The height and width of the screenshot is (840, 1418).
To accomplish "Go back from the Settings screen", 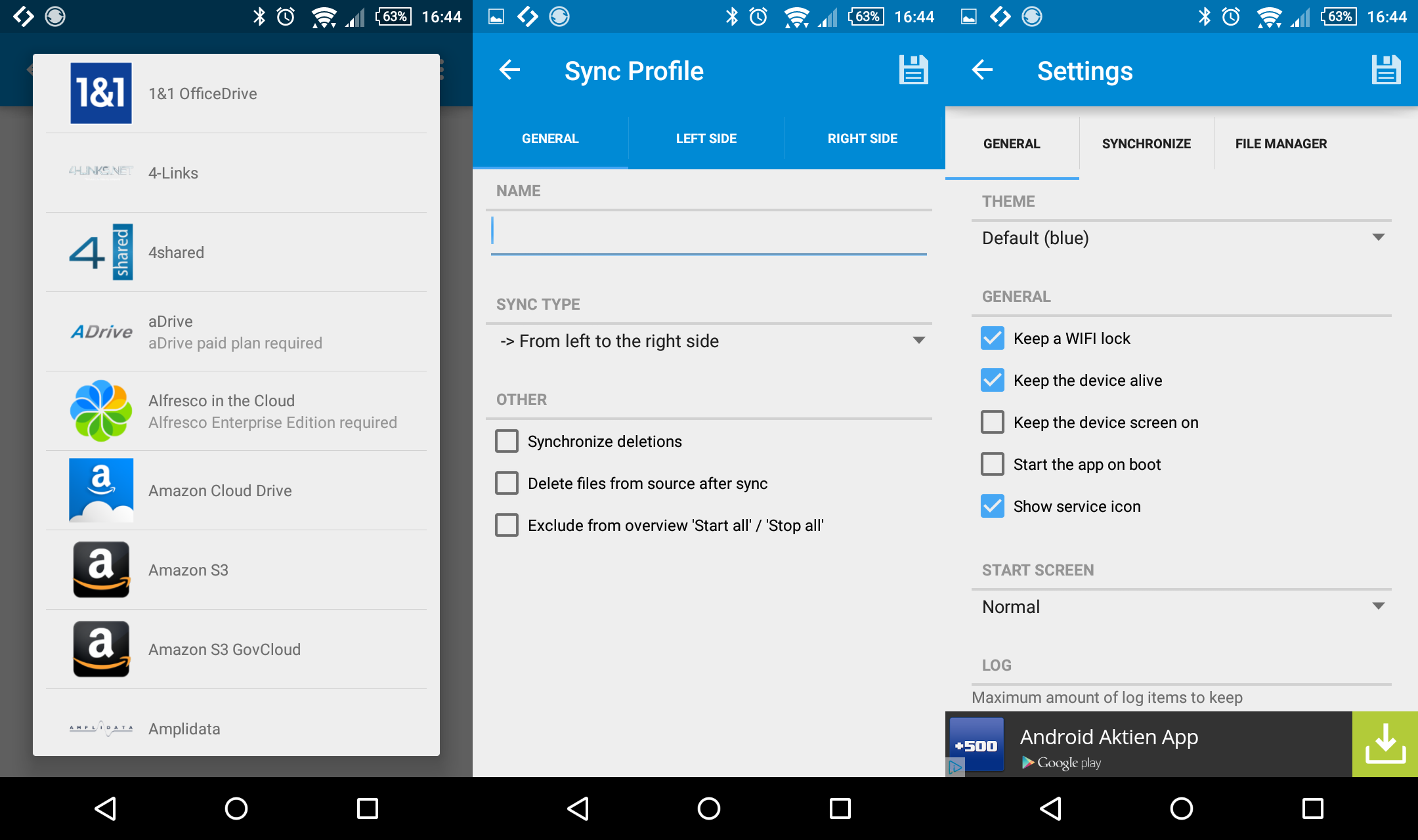I will (982, 70).
